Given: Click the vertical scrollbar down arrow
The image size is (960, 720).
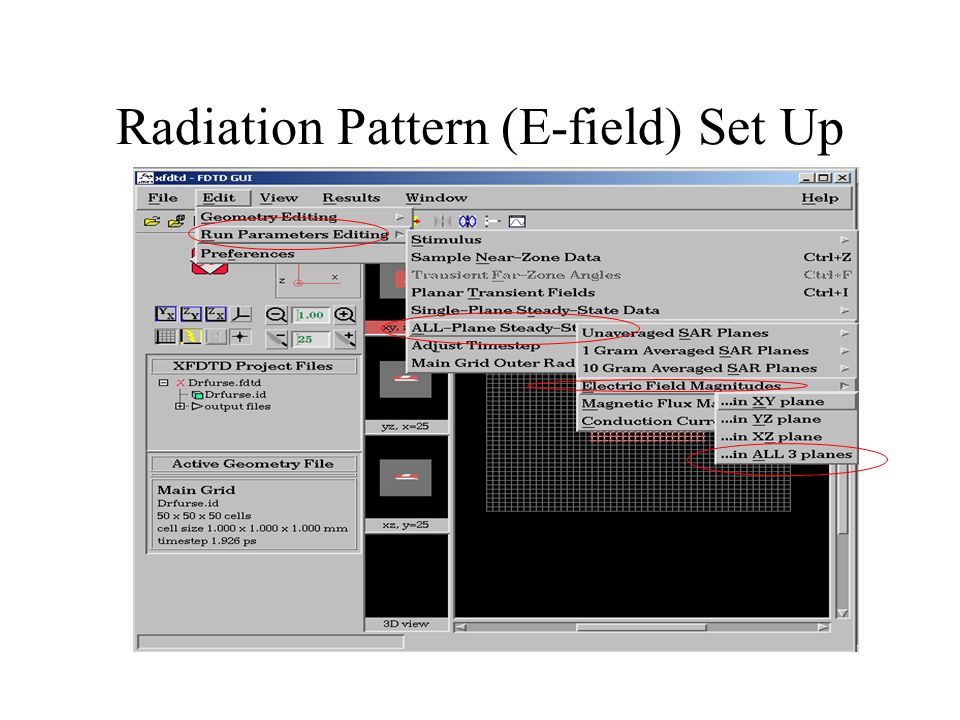Looking at the screenshot, I should [x=843, y=613].
